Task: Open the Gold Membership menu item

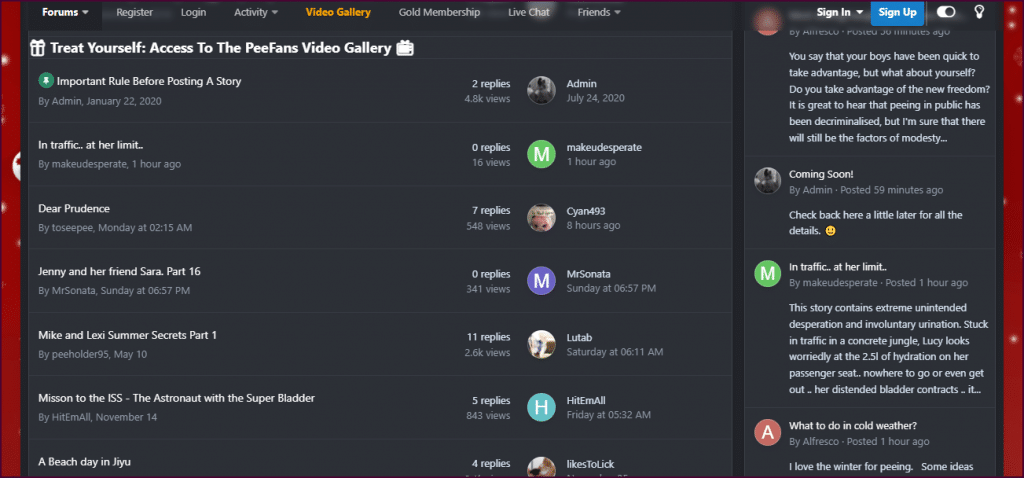Action: pyautogui.click(x=440, y=12)
